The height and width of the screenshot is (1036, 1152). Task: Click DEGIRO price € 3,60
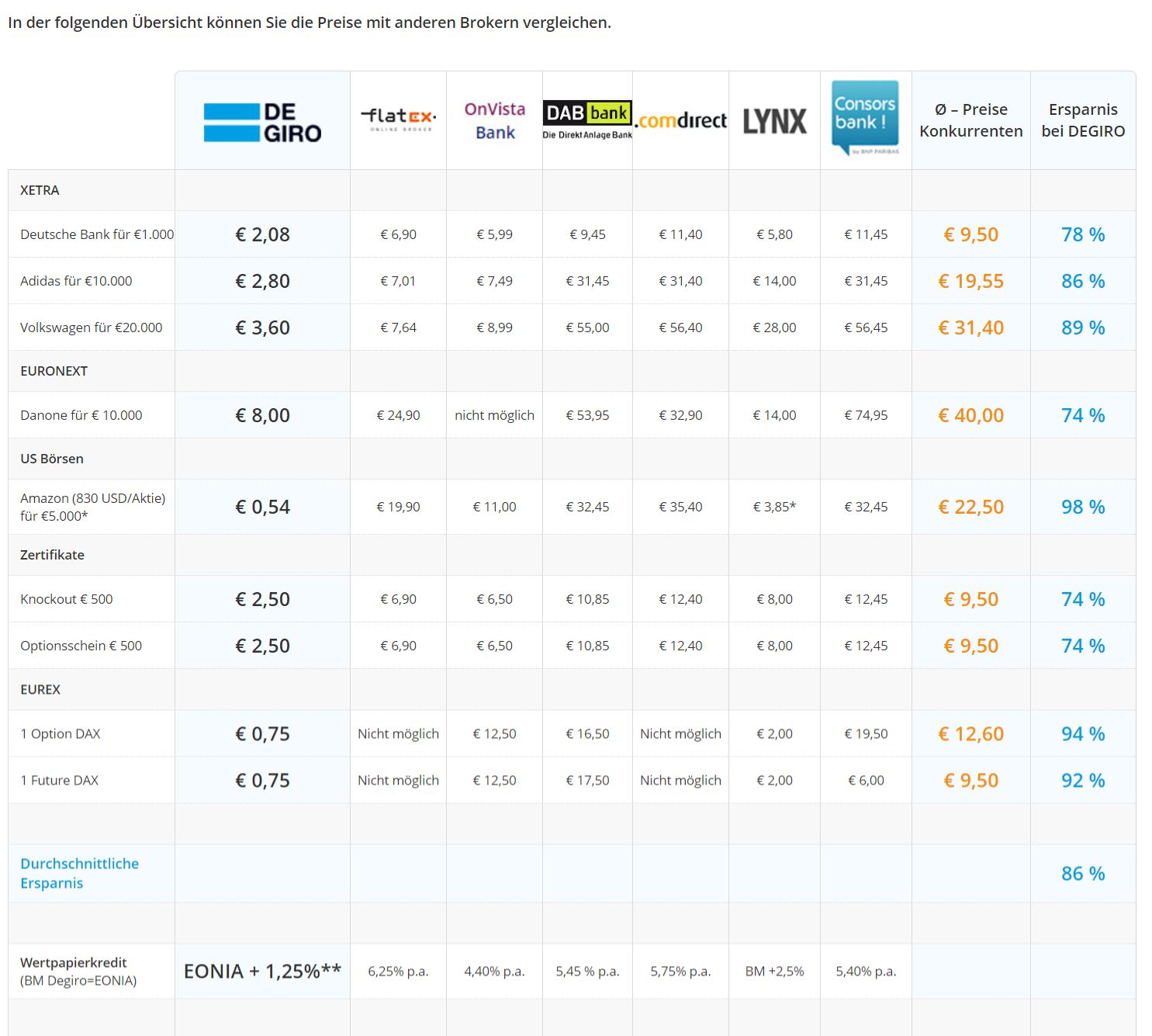(x=262, y=327)
